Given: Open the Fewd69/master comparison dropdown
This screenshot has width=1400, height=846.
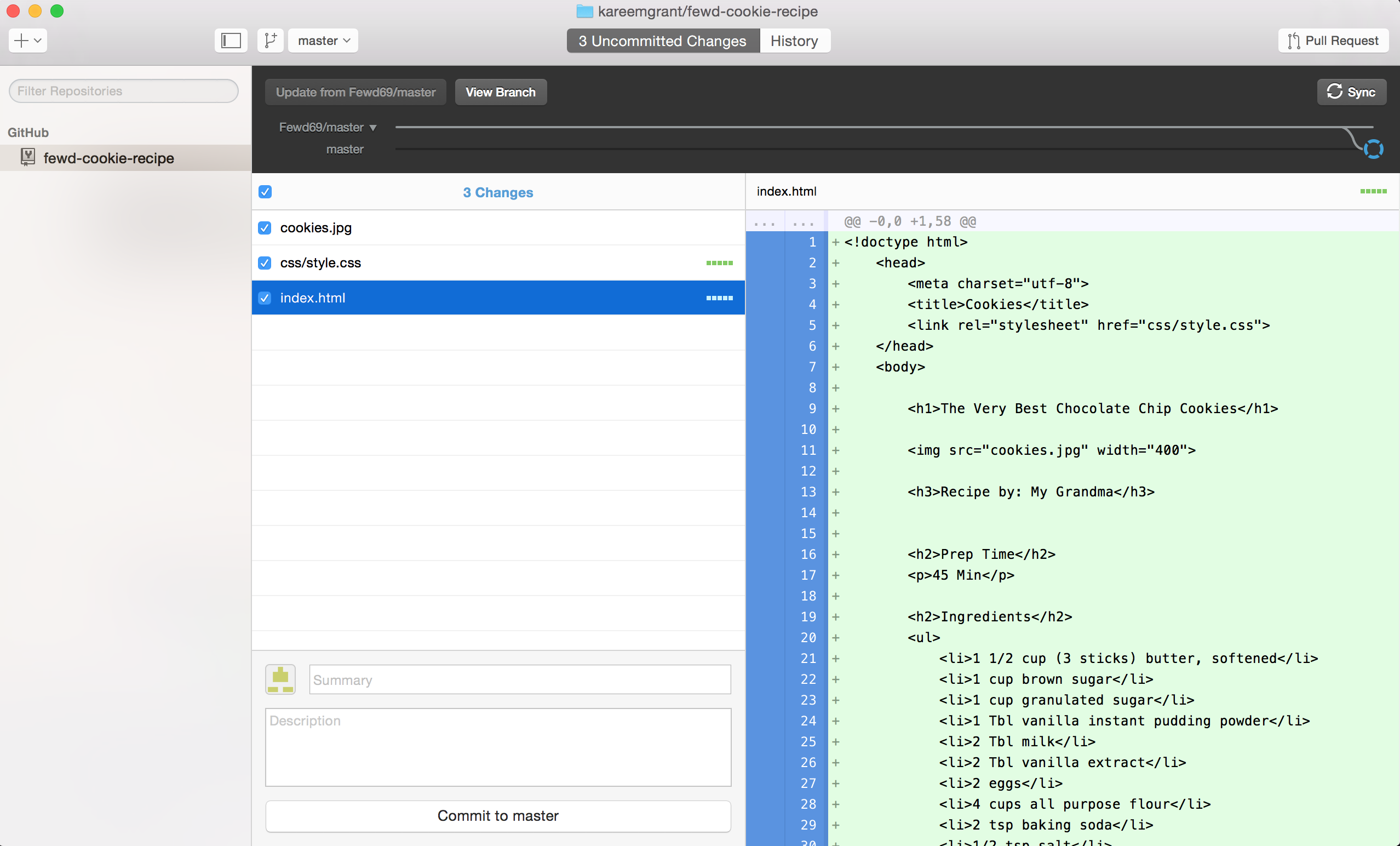Looking at the screenshot, I should coord(328,127).
